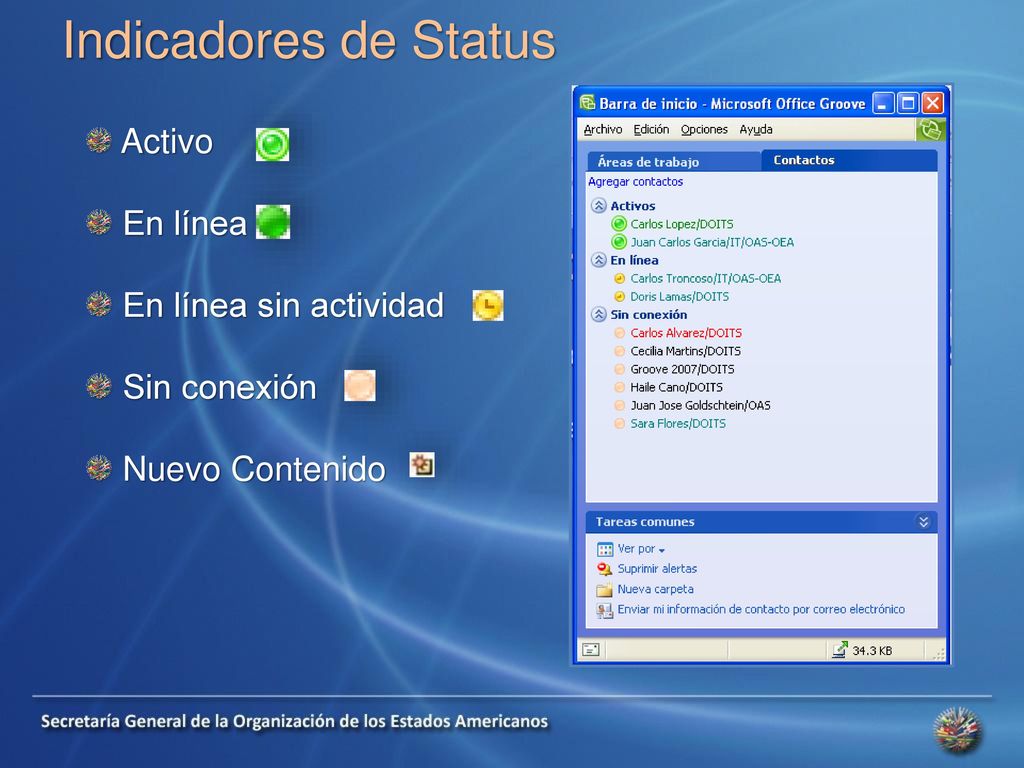
Task: Click idle clock icon beside Carlos Troncoso
Action: click(x=620, y=278)
